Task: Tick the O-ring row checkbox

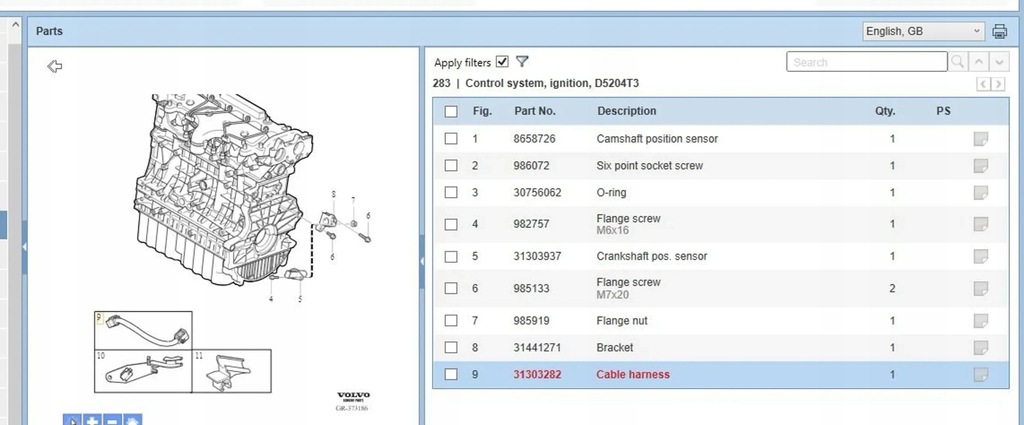Action: pos(451,193)
